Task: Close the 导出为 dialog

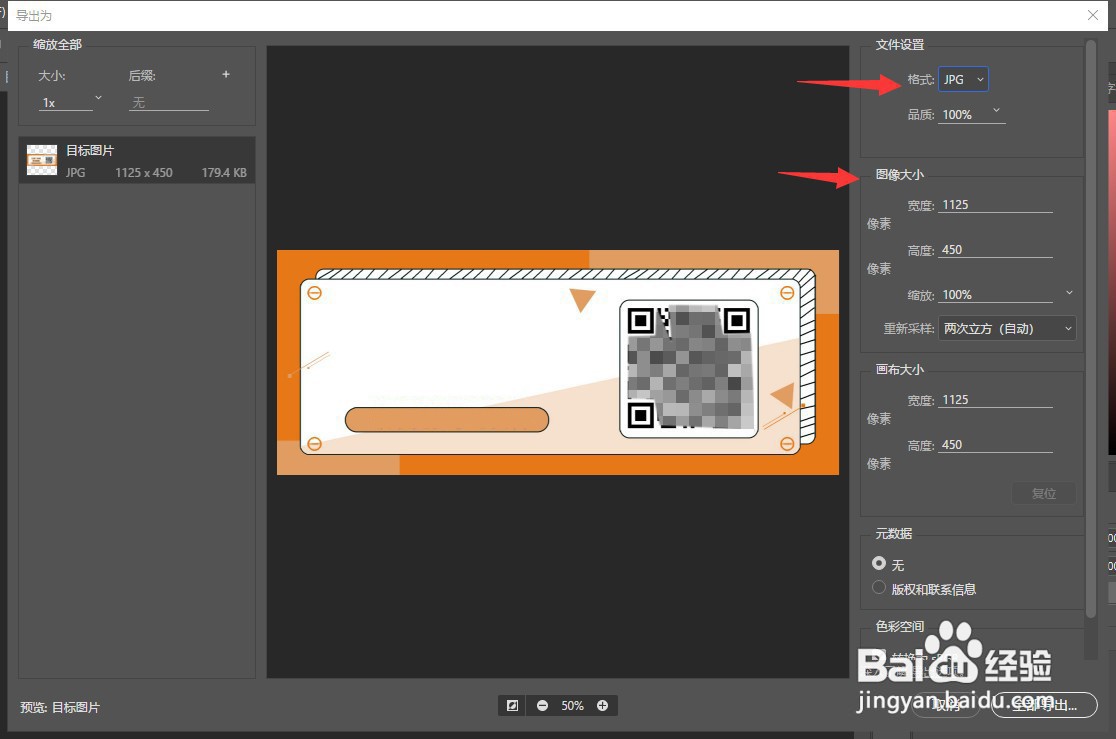Action: 1093,15
